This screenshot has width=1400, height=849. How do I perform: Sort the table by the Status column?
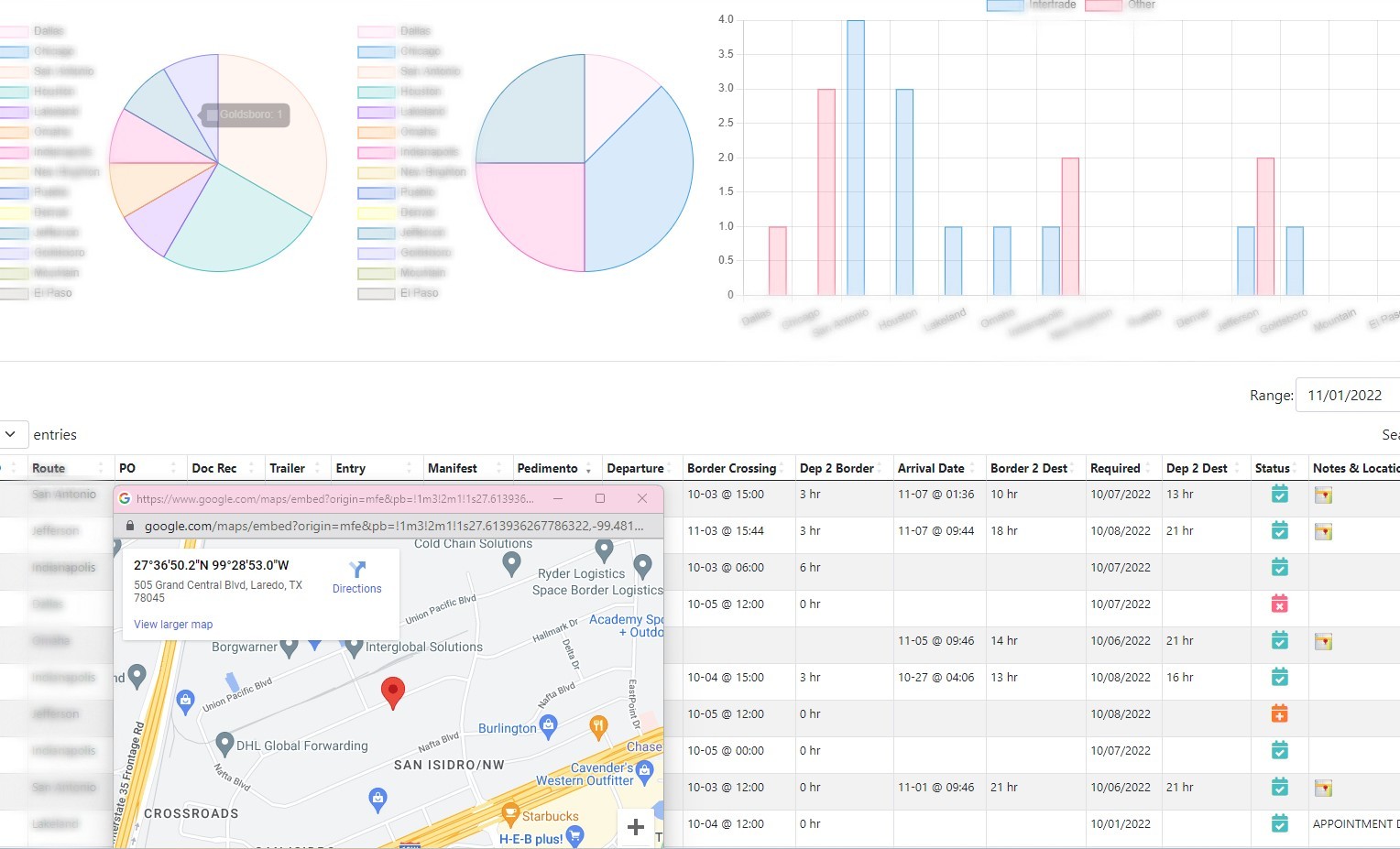coord(1272,468)
